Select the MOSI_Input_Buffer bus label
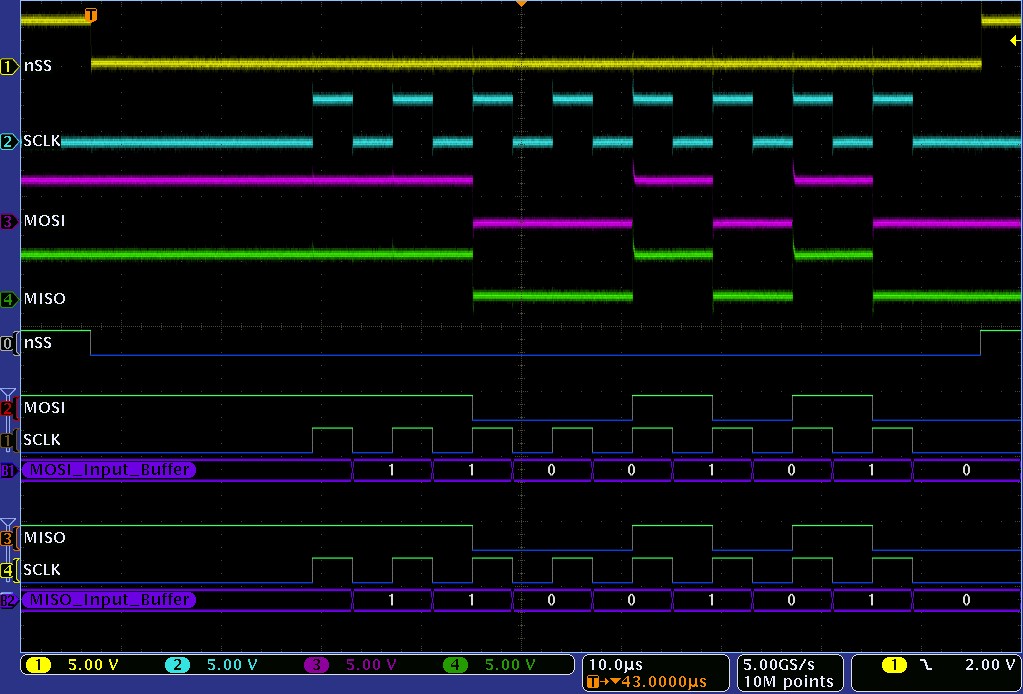Screen dimensions: 1023x694 (110, 470)
